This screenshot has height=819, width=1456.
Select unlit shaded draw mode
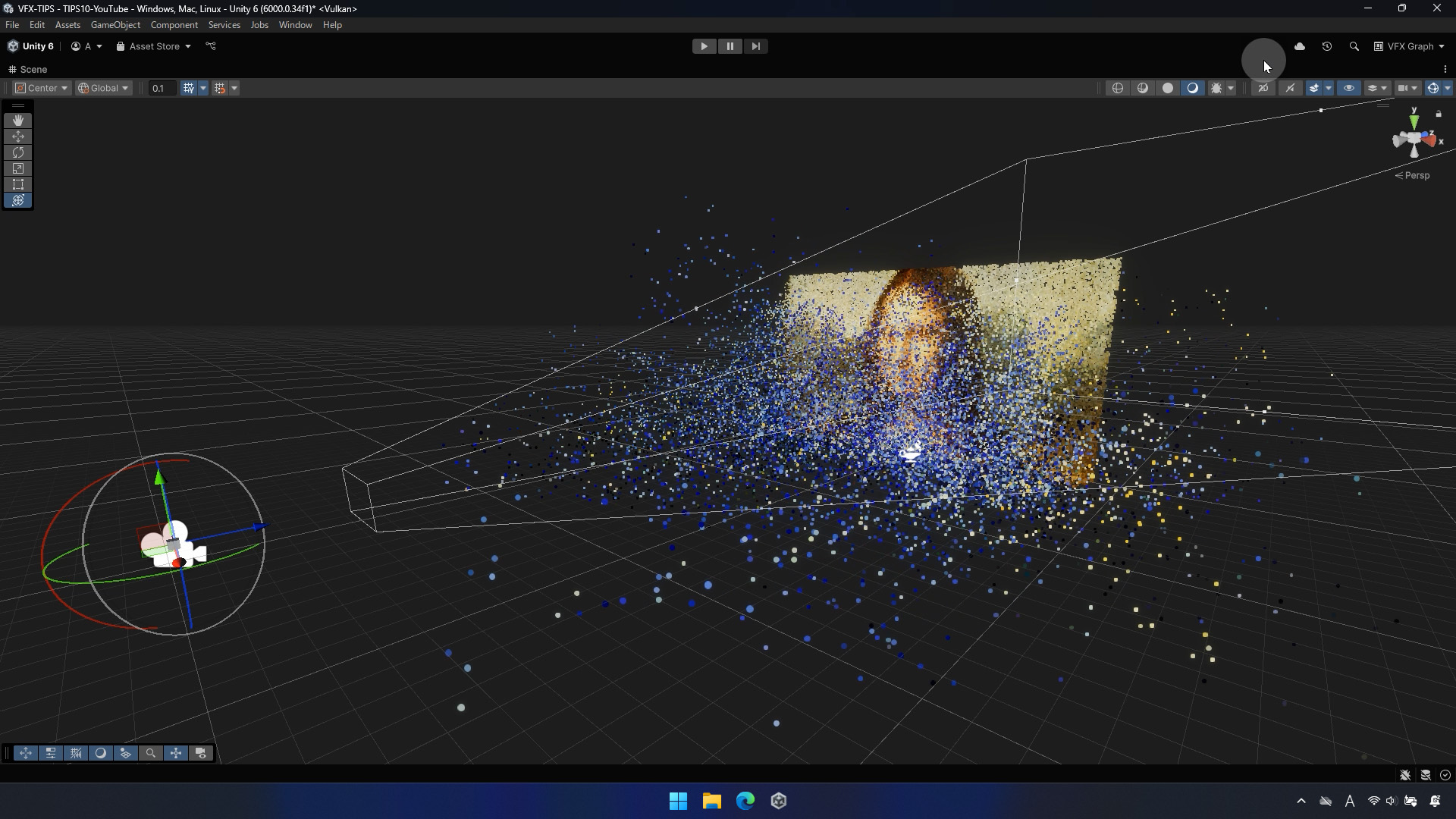tap(1168, 88)
